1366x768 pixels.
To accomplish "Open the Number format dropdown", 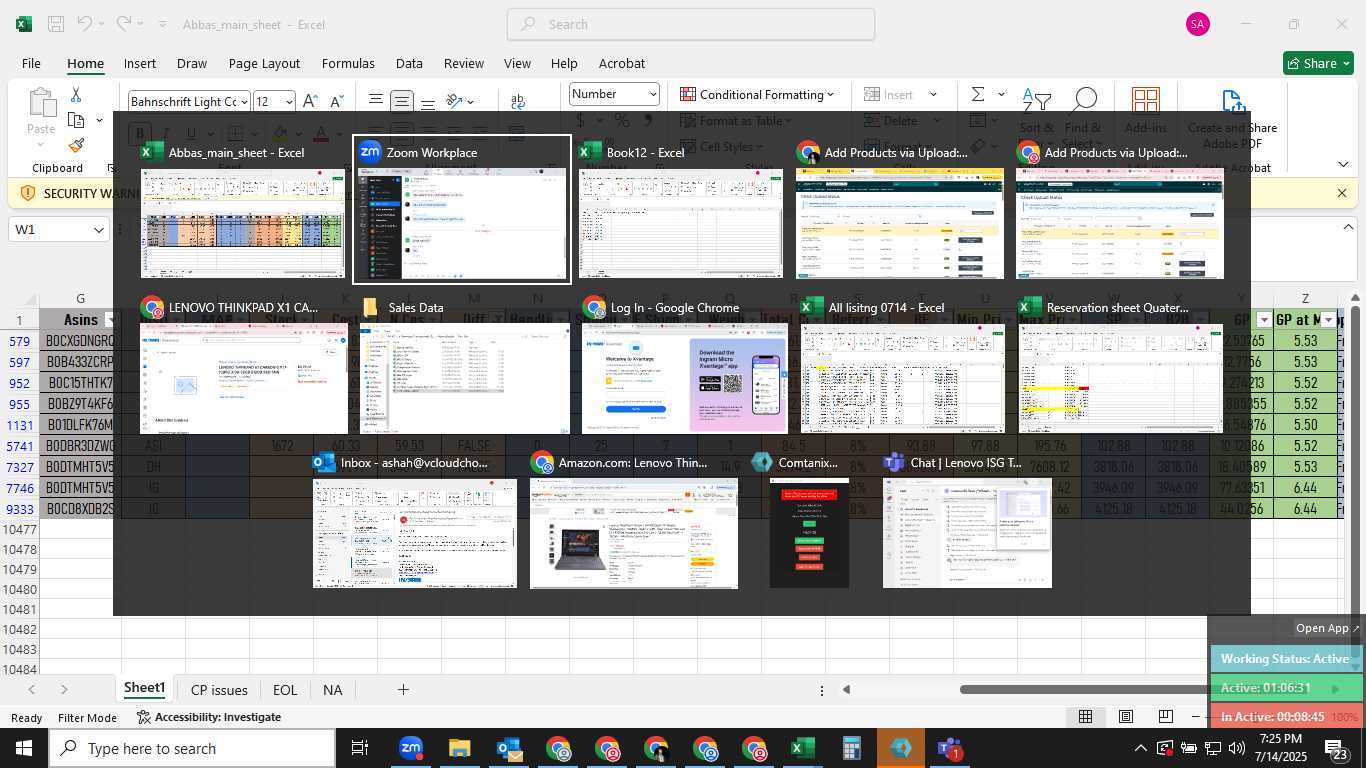I will click(x=653, y=94).
